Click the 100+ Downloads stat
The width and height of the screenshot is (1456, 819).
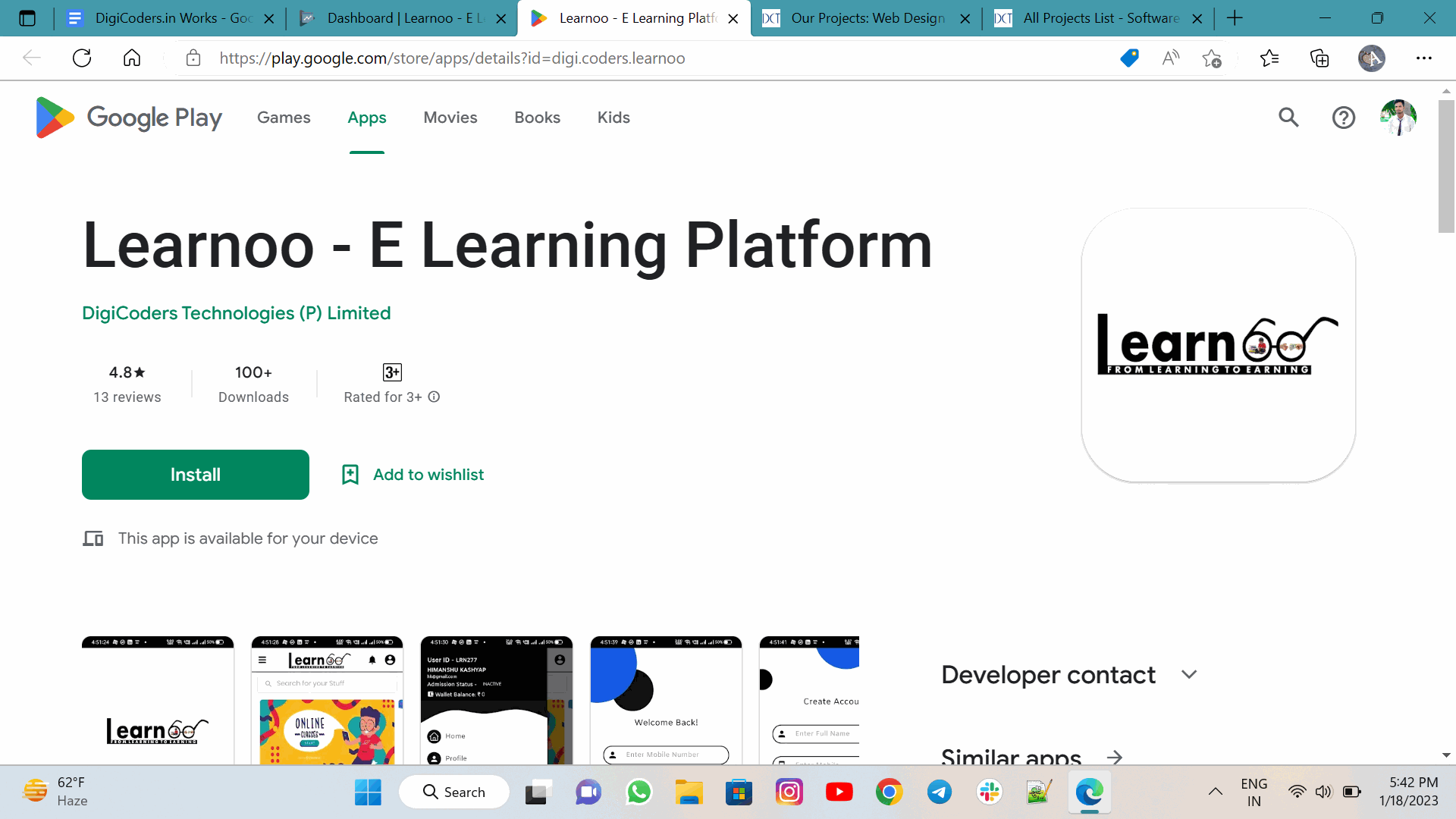[x=253, y=384]
